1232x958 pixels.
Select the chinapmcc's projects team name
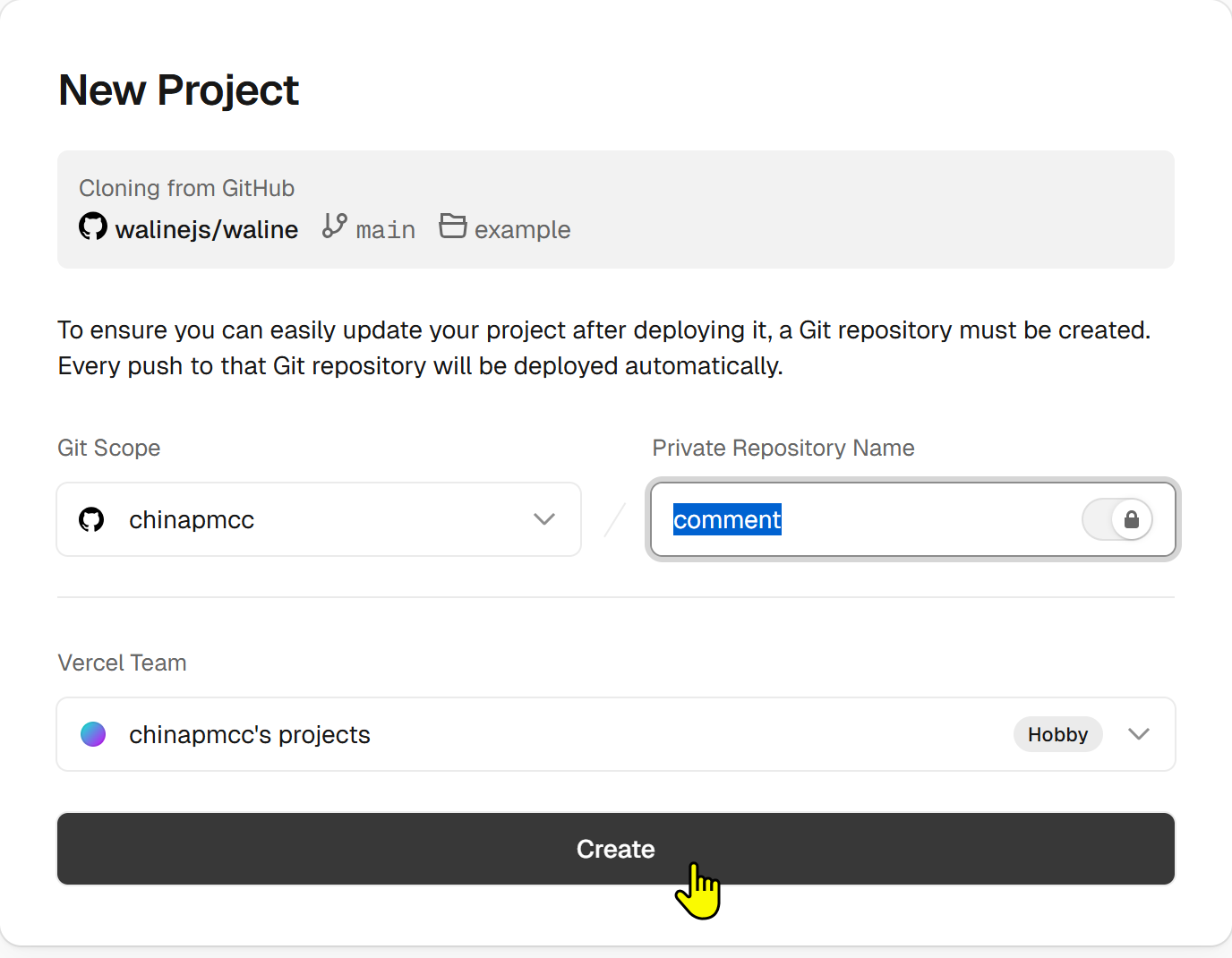[249, 734]
